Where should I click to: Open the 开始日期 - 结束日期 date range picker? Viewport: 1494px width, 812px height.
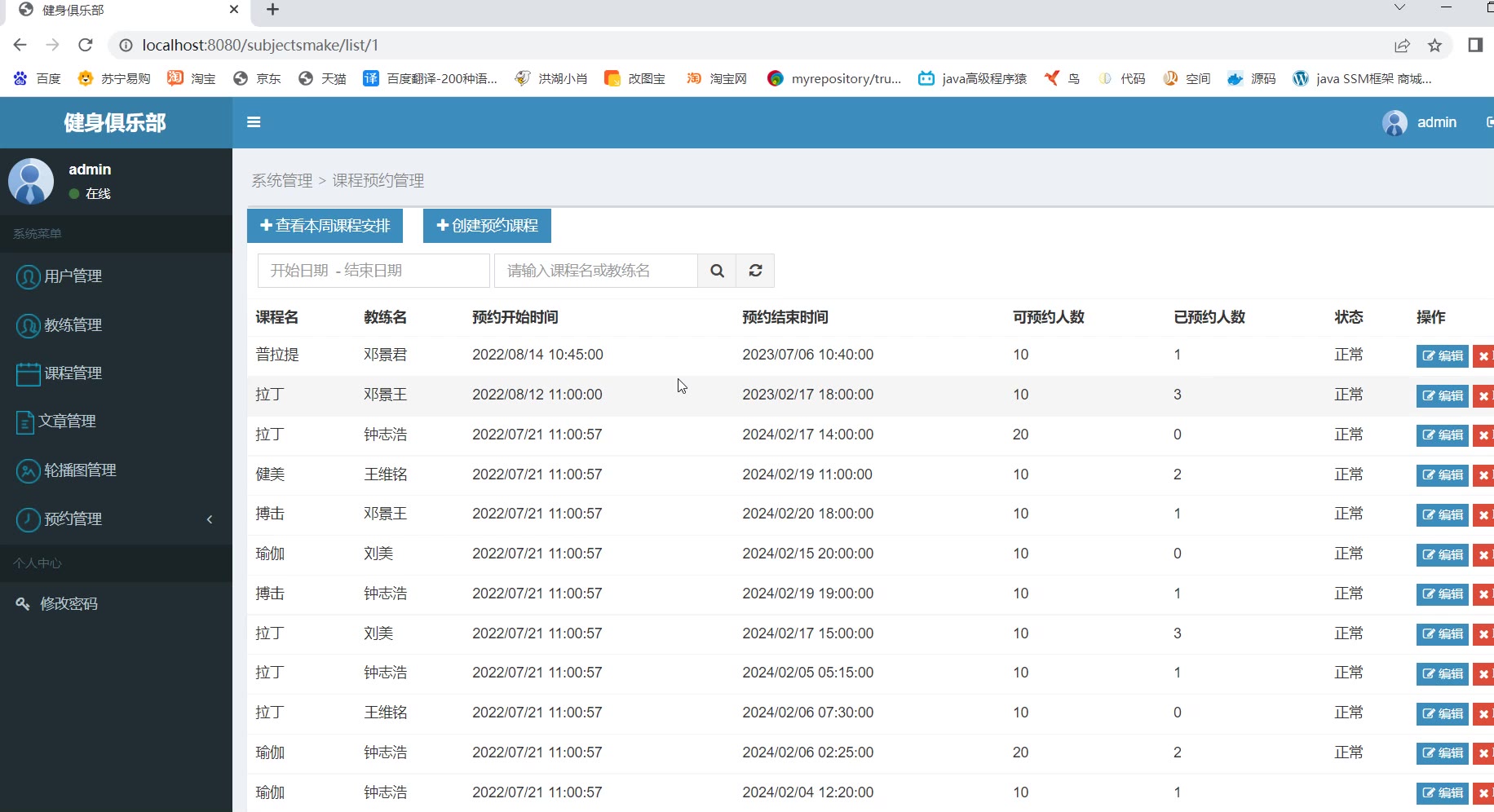pos(373,271)
